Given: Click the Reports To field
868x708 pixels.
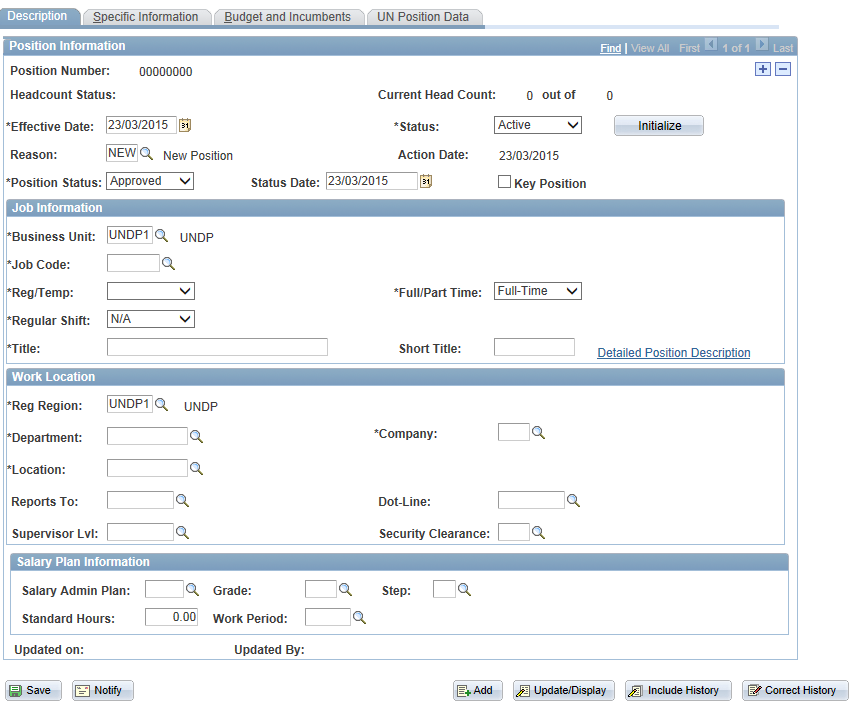Looking at the screenshot, I should tap(140, 500).
